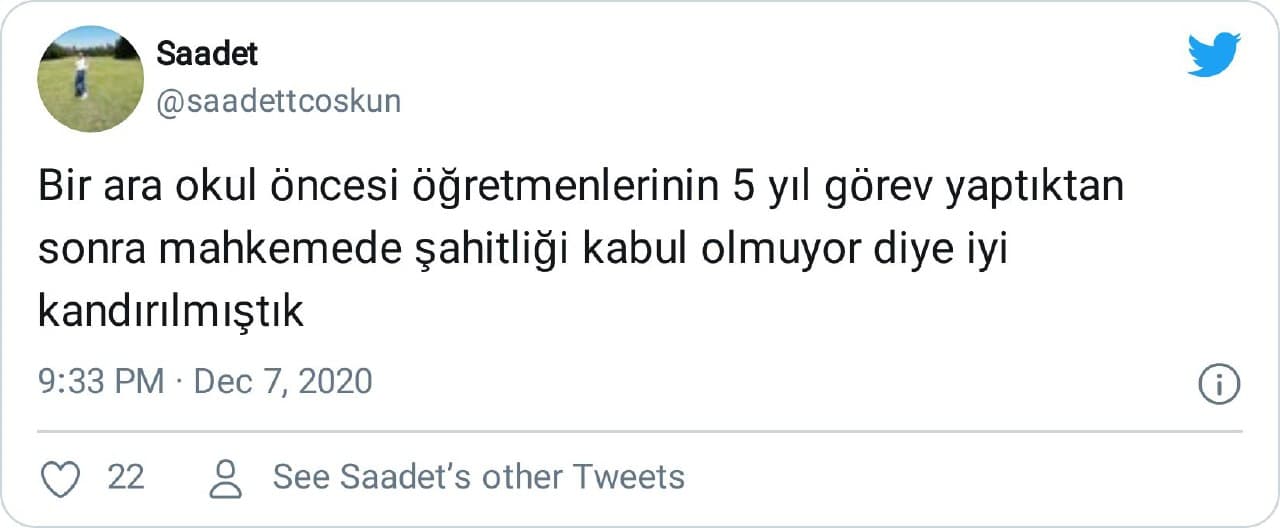This screenshot has height=528, width=1280.
Task: Click the Dec 7, 2020 date
Action: tap(283, 382)
